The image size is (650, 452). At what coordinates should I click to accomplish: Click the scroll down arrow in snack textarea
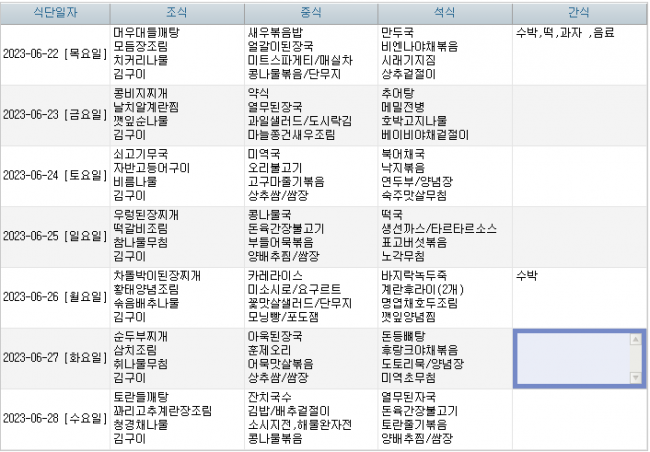(x=635, y=377)
